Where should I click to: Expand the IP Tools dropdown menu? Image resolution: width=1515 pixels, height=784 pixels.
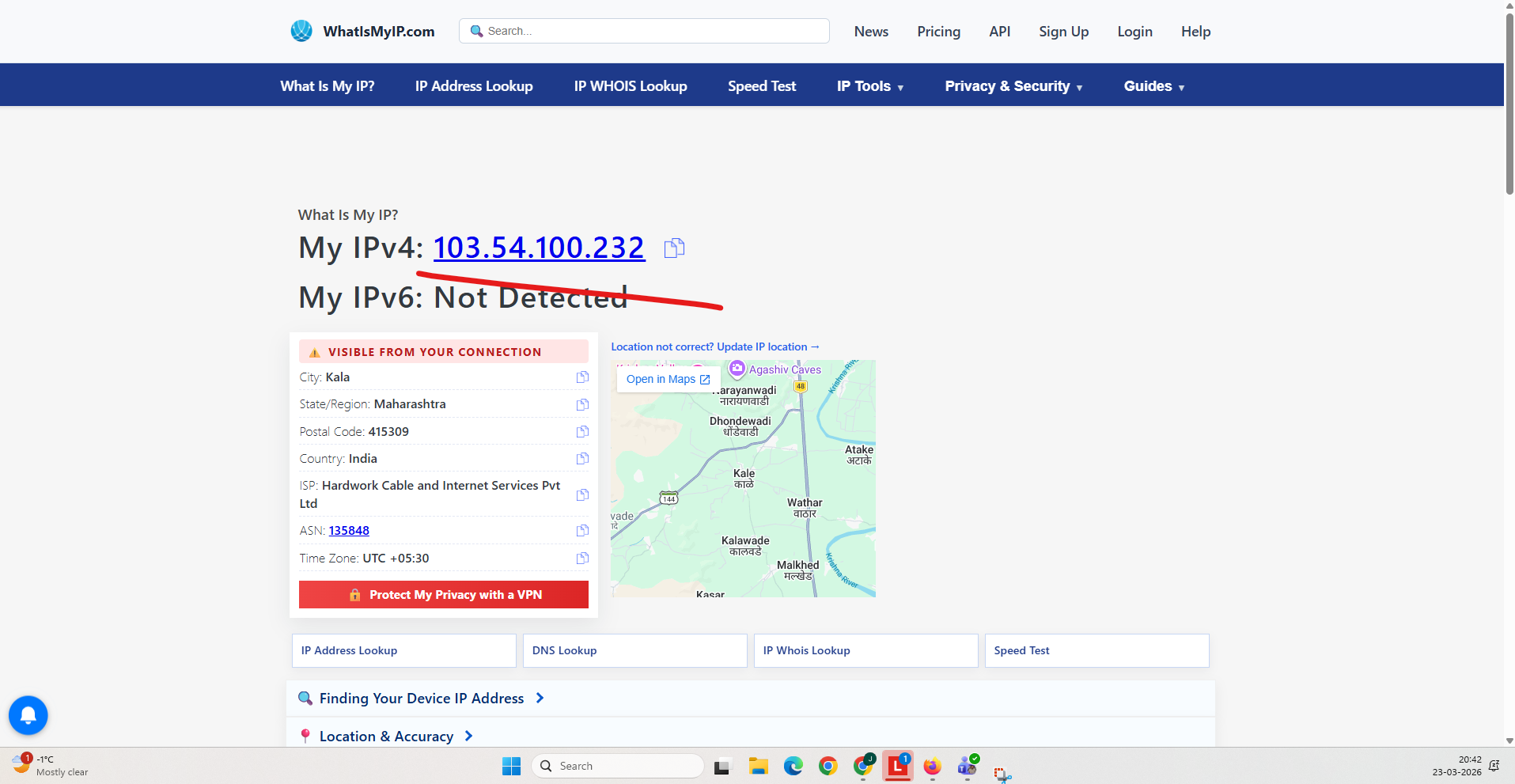point(869,86)
